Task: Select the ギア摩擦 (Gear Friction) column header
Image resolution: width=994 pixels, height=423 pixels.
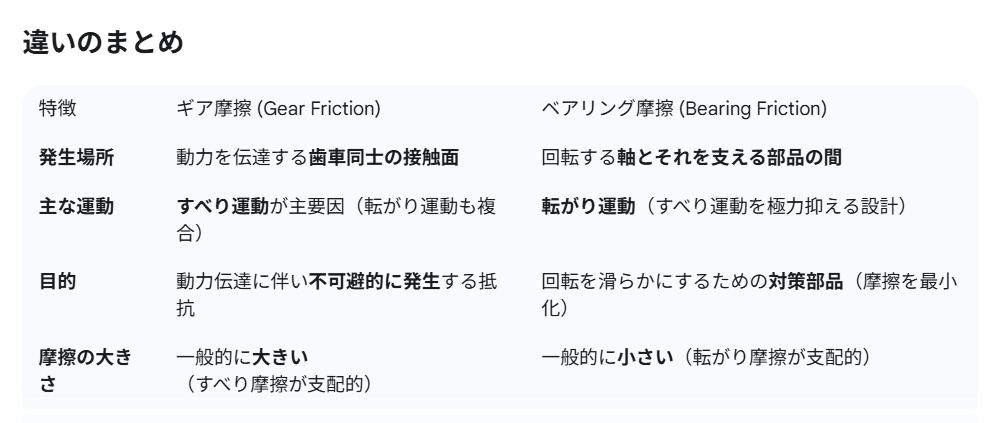Action: 279,108
